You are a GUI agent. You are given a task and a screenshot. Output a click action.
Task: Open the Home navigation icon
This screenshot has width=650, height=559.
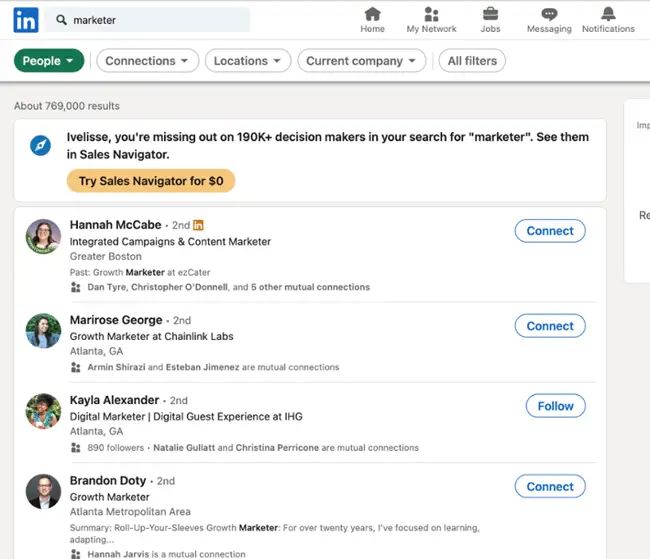372,14
